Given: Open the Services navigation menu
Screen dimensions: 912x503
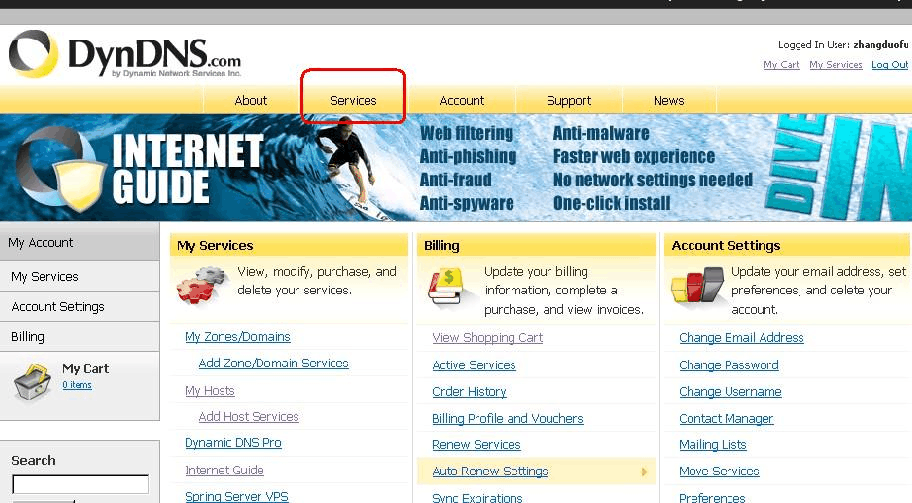Looking at the screenshot, I should (x=353, y=101).
